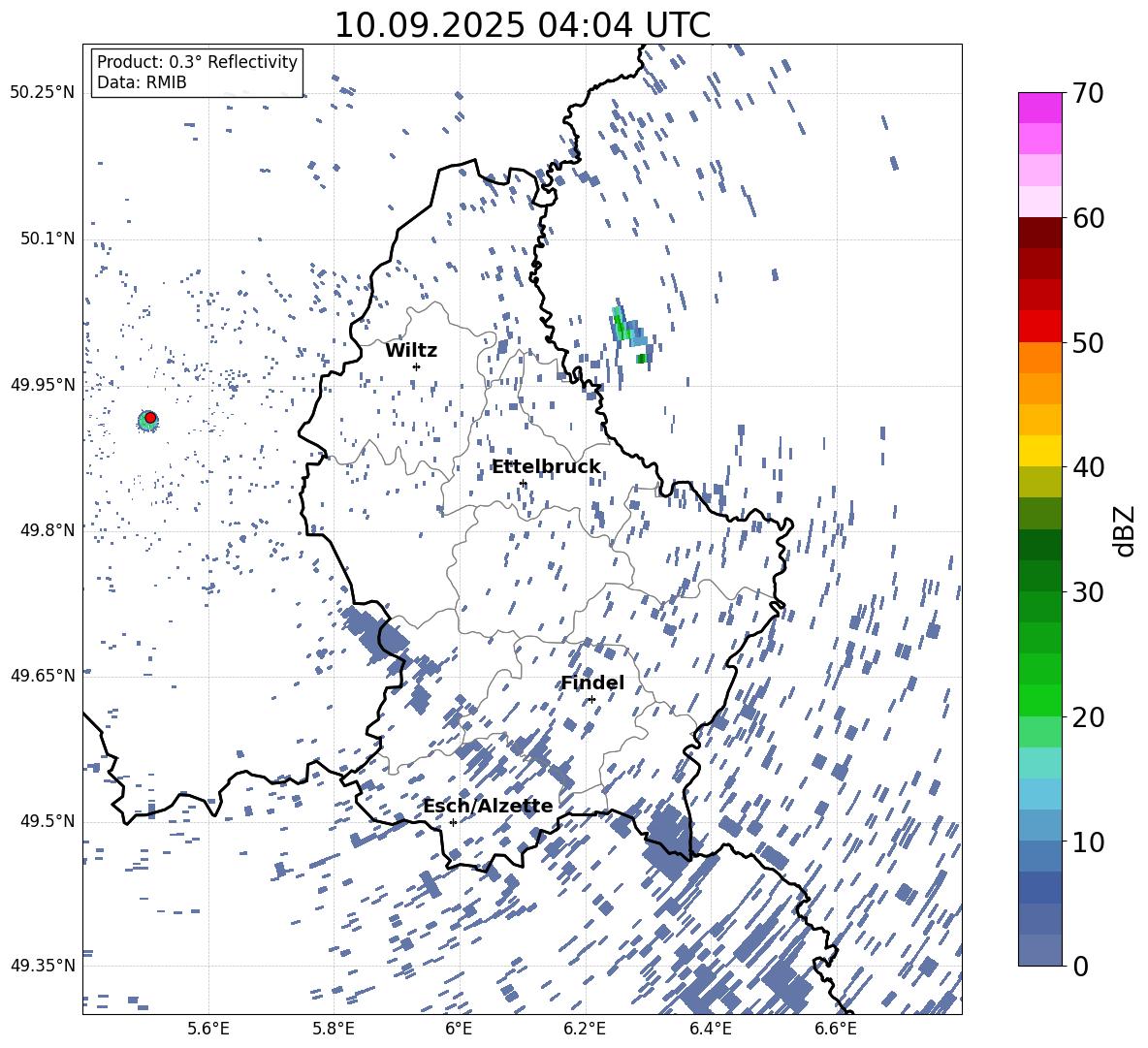
Task: Click the 49.35°N latitude label
Action: (43, 966)
